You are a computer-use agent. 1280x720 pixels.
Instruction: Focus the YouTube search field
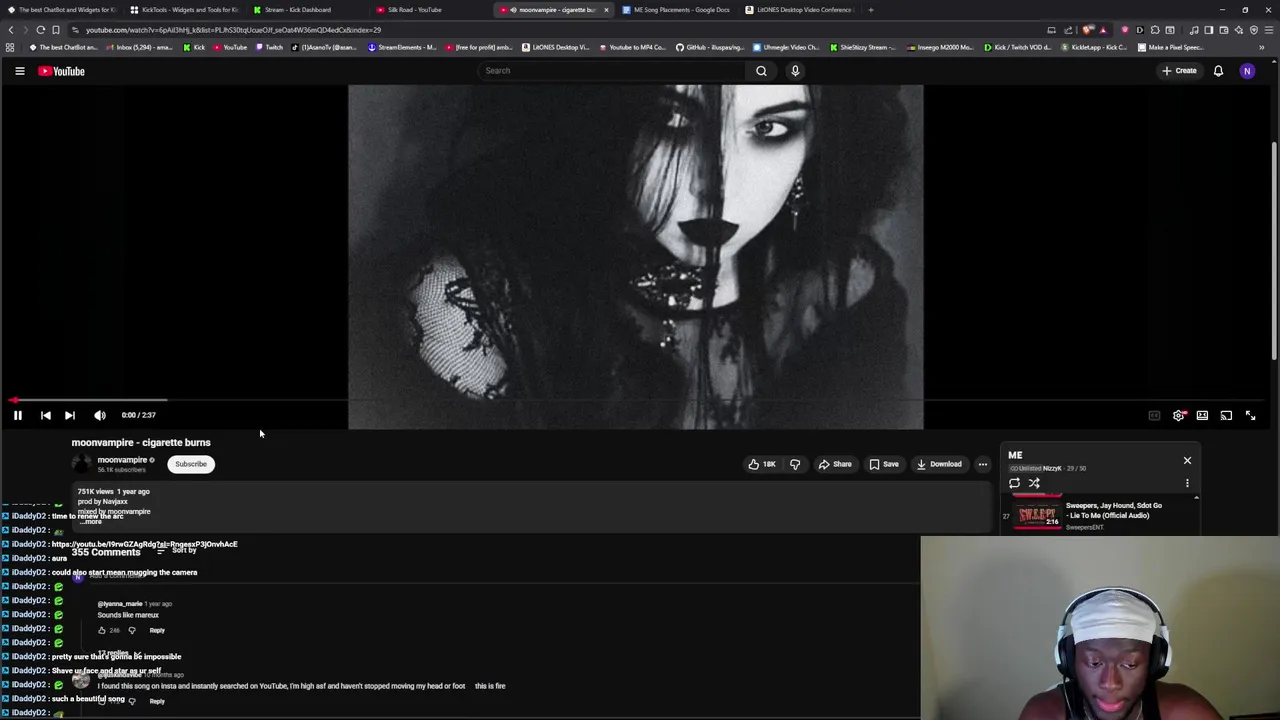pos(610,71)
